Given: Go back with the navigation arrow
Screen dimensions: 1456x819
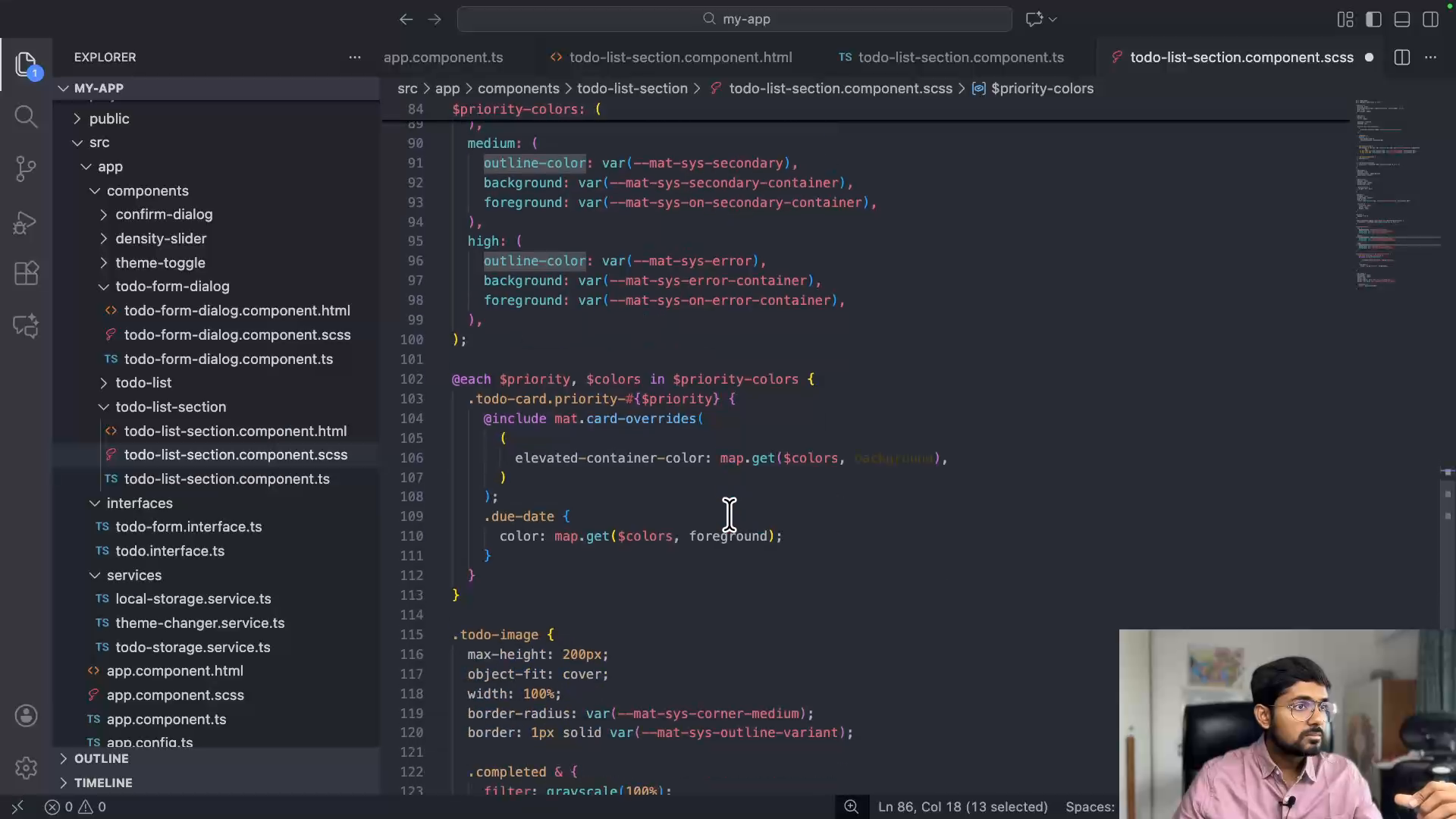Looking at the screenshot, I should point(406,20).
